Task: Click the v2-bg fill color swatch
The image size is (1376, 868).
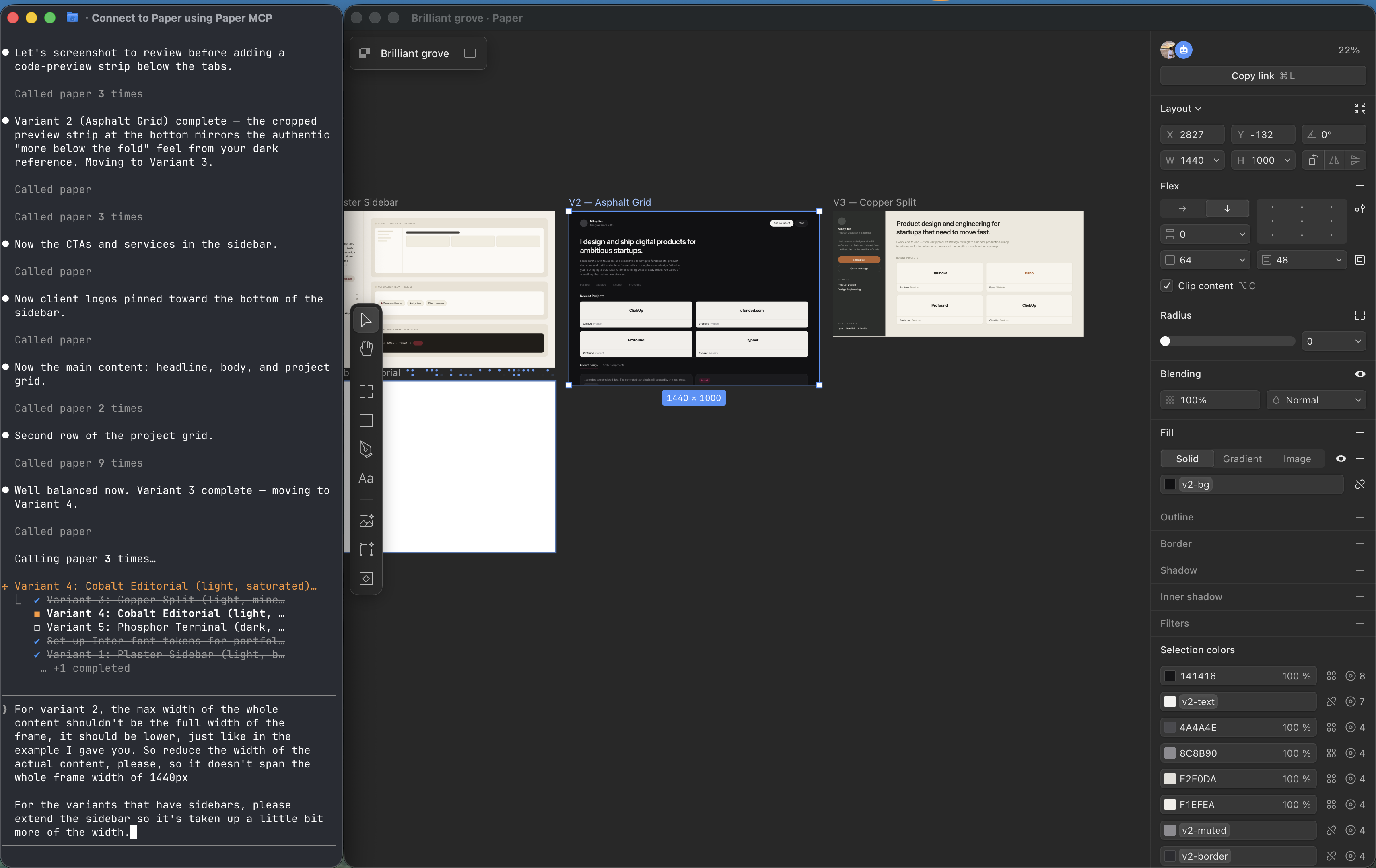Action: tap(1170, 485)
